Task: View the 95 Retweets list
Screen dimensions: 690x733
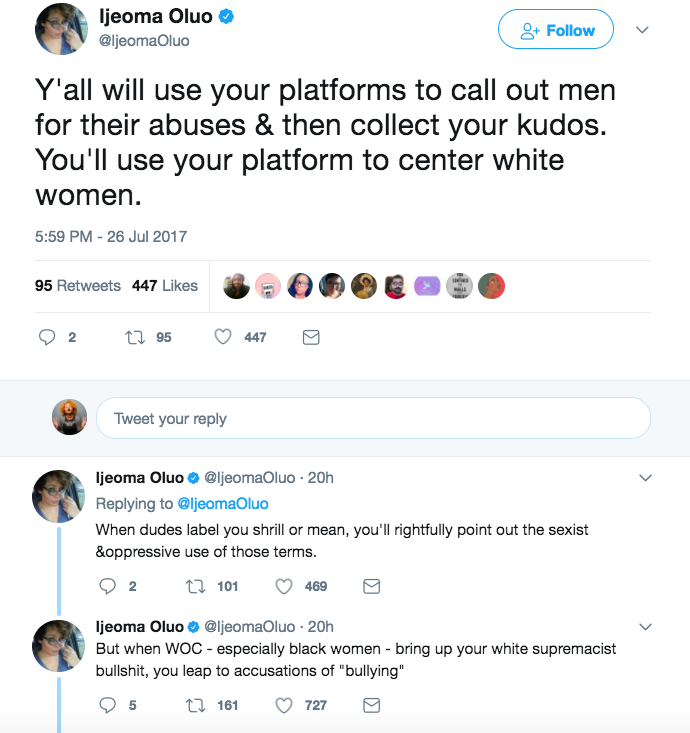Action: tap(77, 286)
